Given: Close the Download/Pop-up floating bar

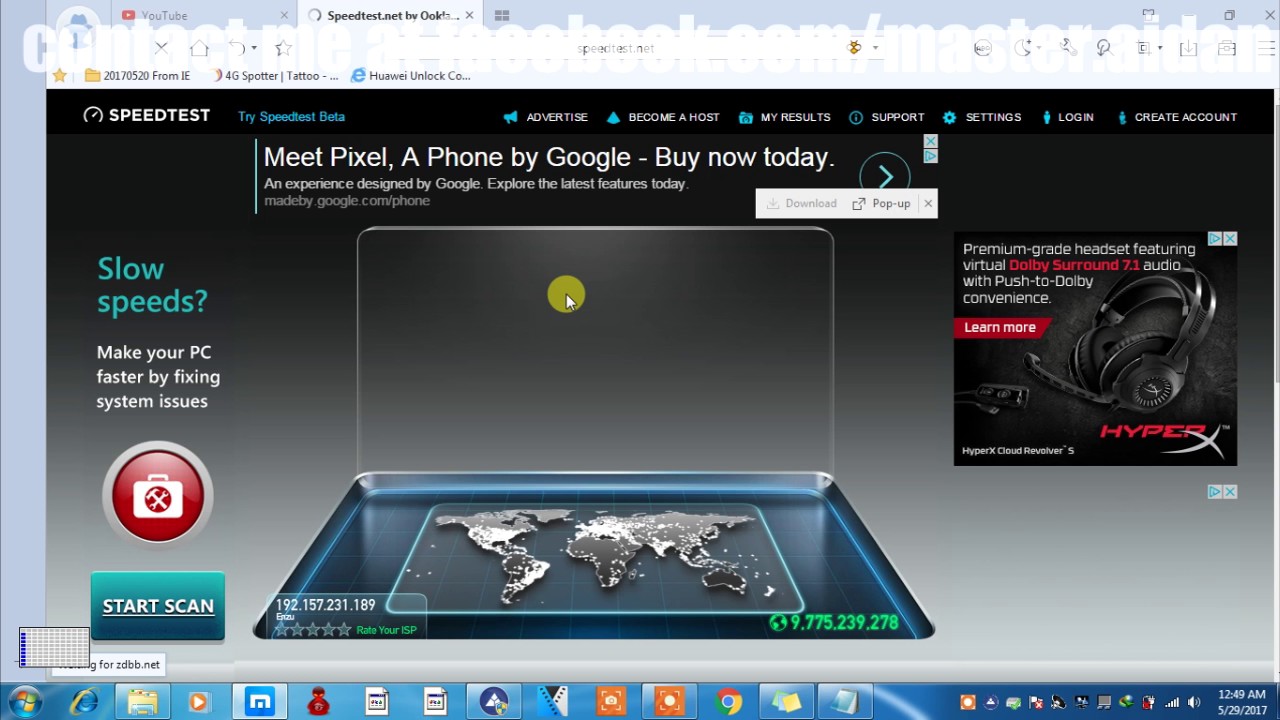Looking at the screenshot, I should (928, 204).
